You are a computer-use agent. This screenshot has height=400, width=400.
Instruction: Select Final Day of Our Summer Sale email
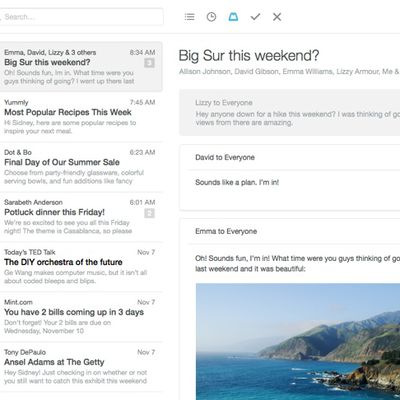point(81,167)
